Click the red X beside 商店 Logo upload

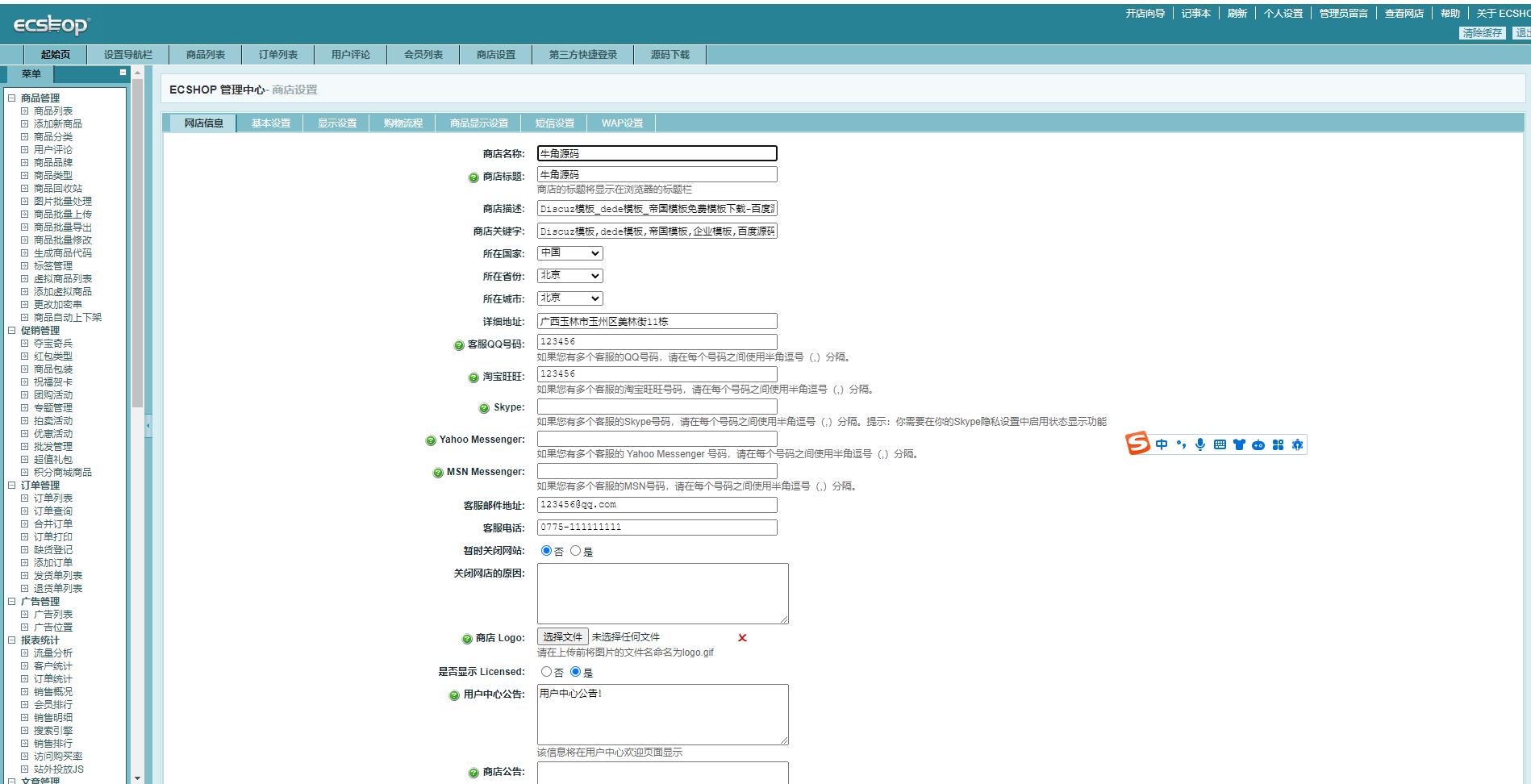[742, 638]
